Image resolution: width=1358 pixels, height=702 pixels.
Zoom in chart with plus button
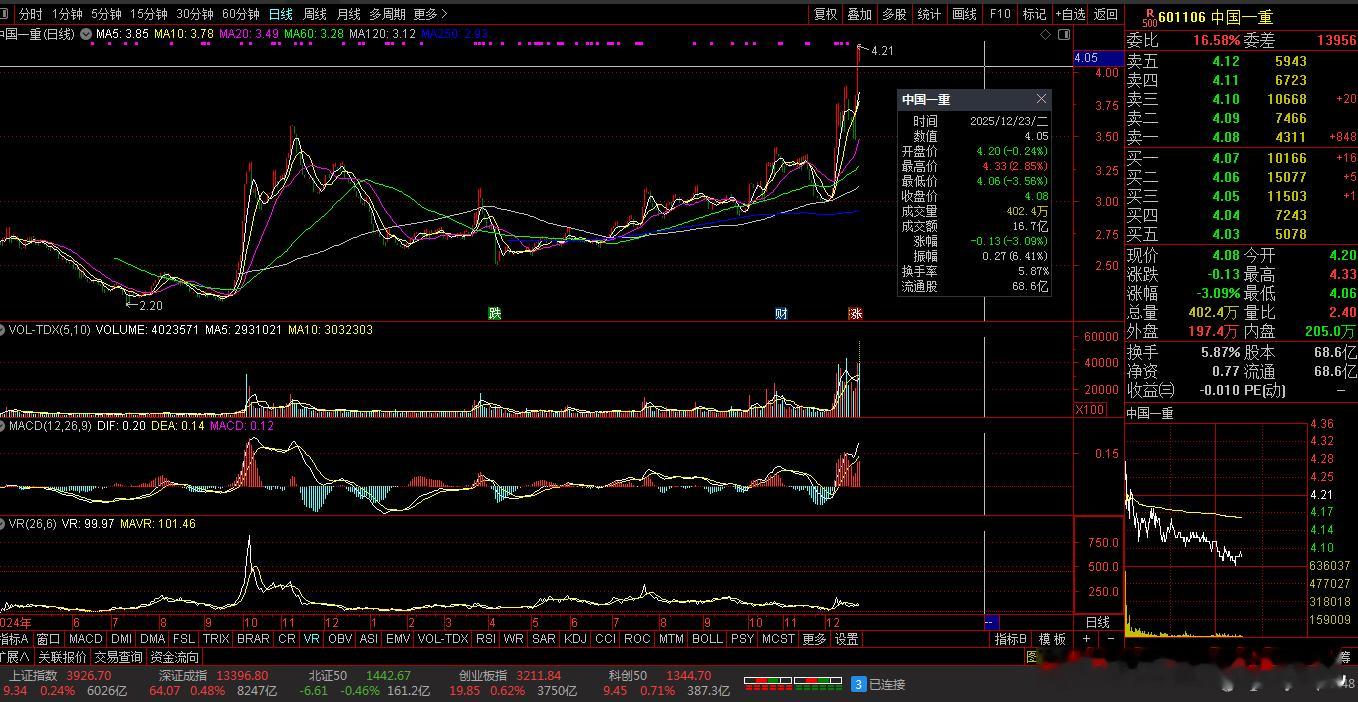click(1087, 639)
